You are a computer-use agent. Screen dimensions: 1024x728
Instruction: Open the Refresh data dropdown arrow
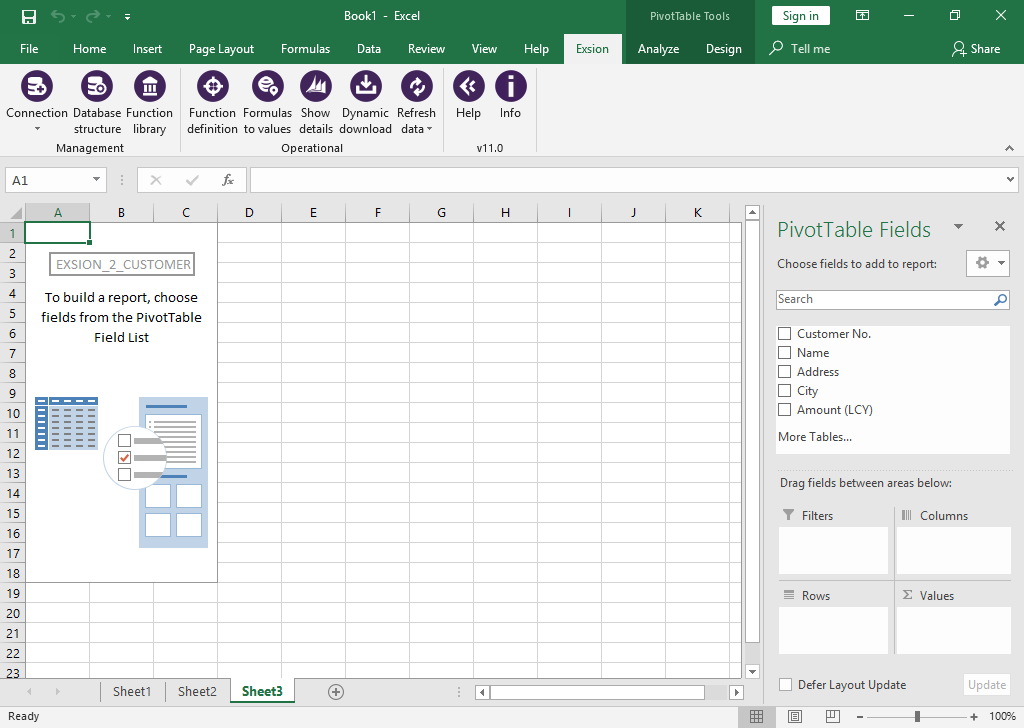(x=429, y=129)
